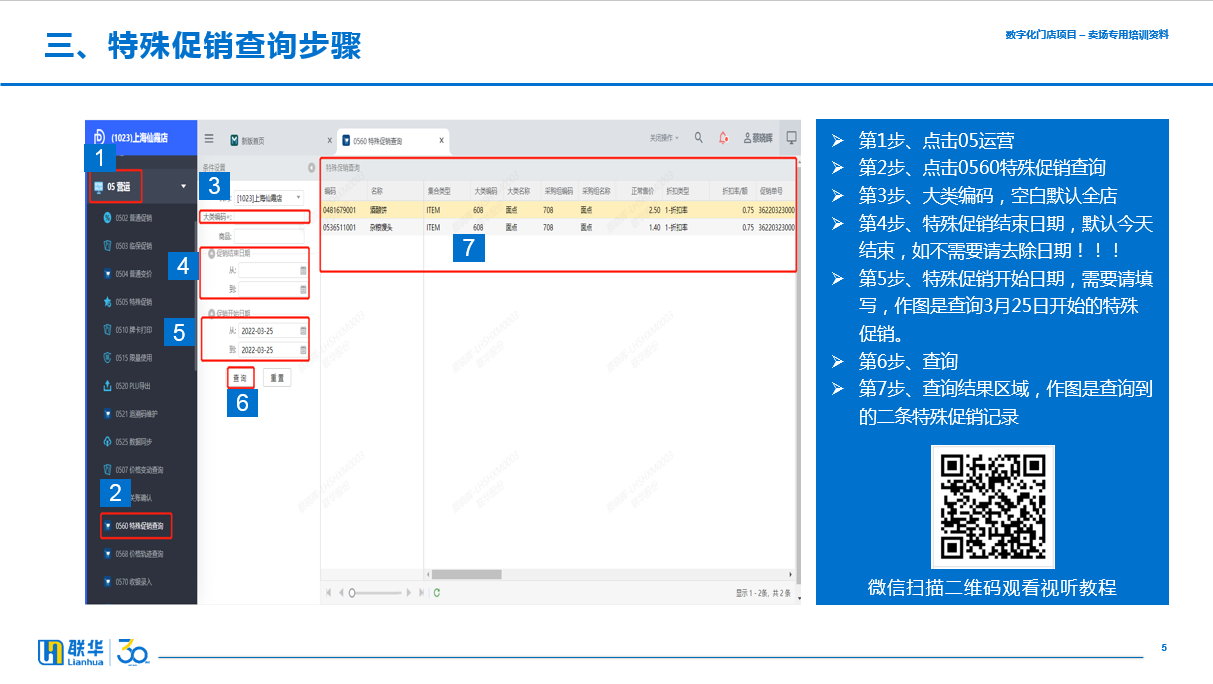Click the WeChat QR code image
1213x684 pixels.
coord(993,507)
